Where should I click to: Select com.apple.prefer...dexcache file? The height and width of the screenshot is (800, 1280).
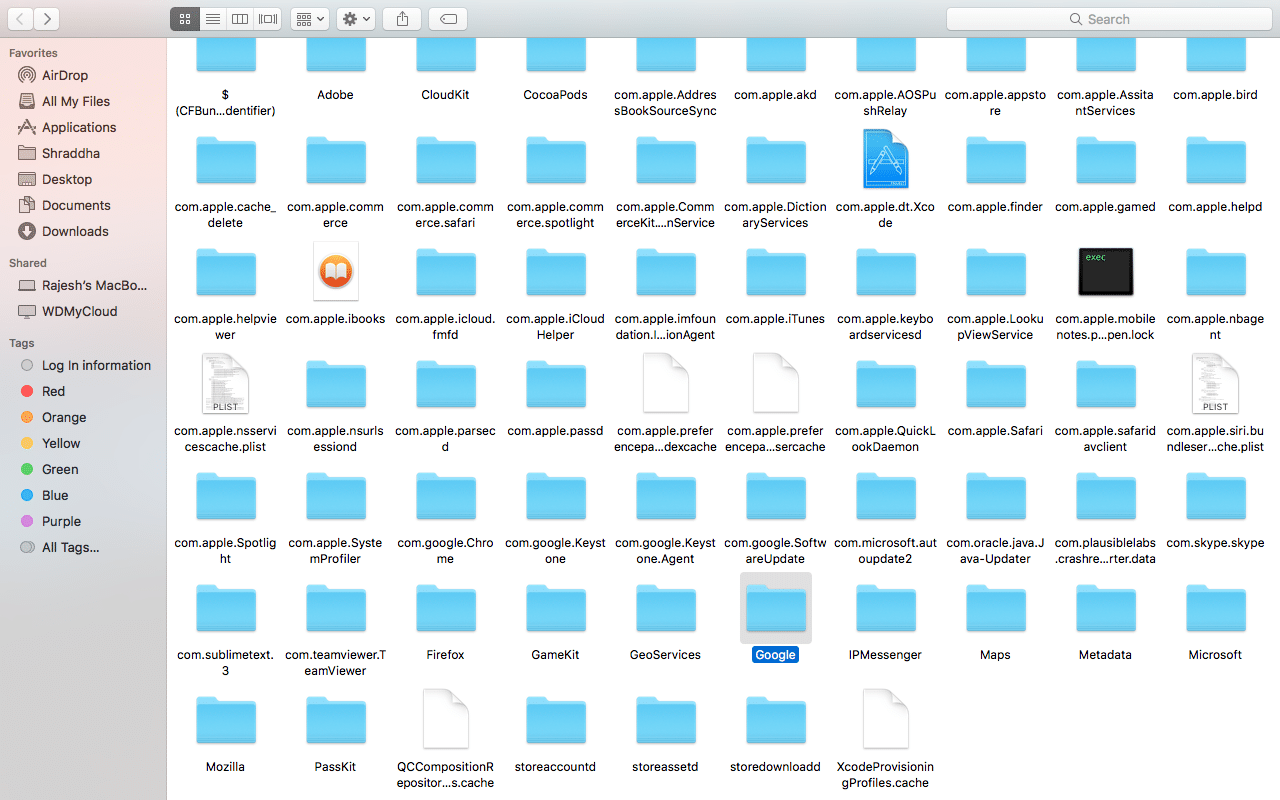click(665, 383)
